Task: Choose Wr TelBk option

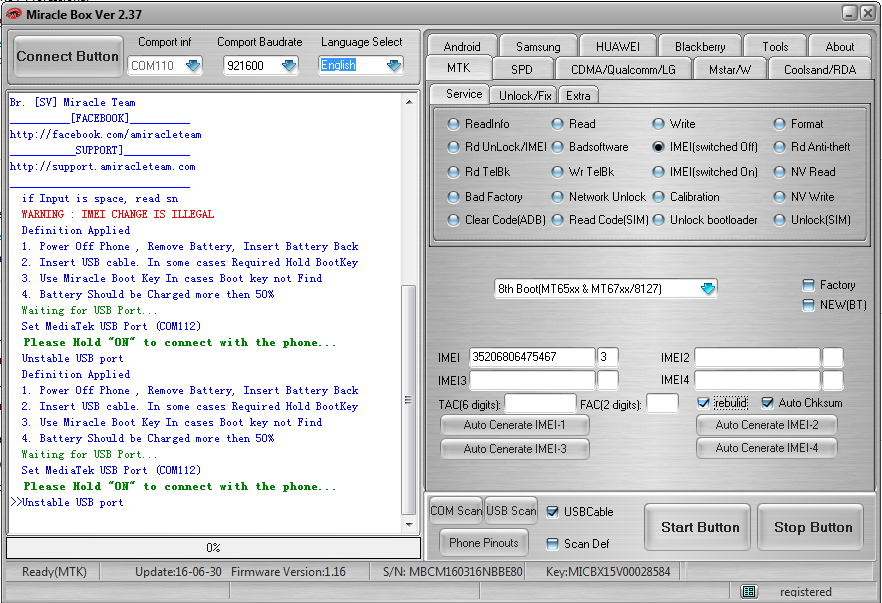Action: tap(557, 172)
